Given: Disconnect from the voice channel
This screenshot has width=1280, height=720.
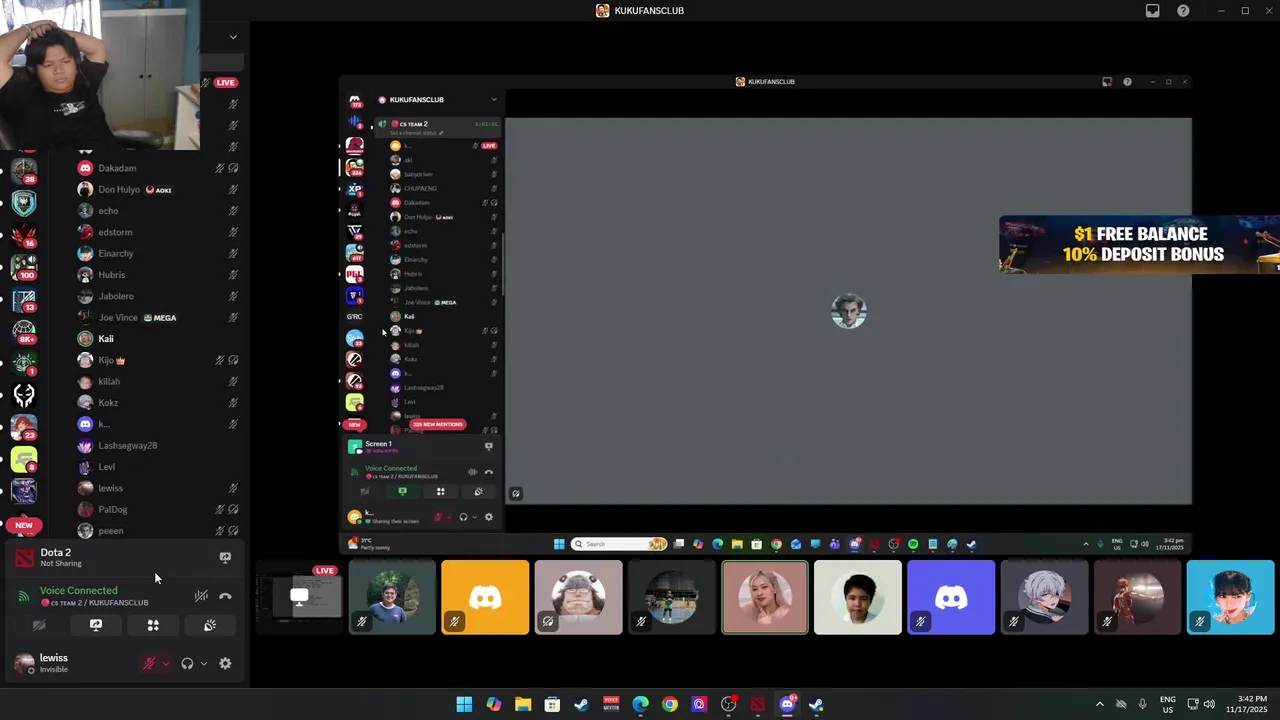Looking at the screenshot, I should pyautogui.click(x=225, y=596).
